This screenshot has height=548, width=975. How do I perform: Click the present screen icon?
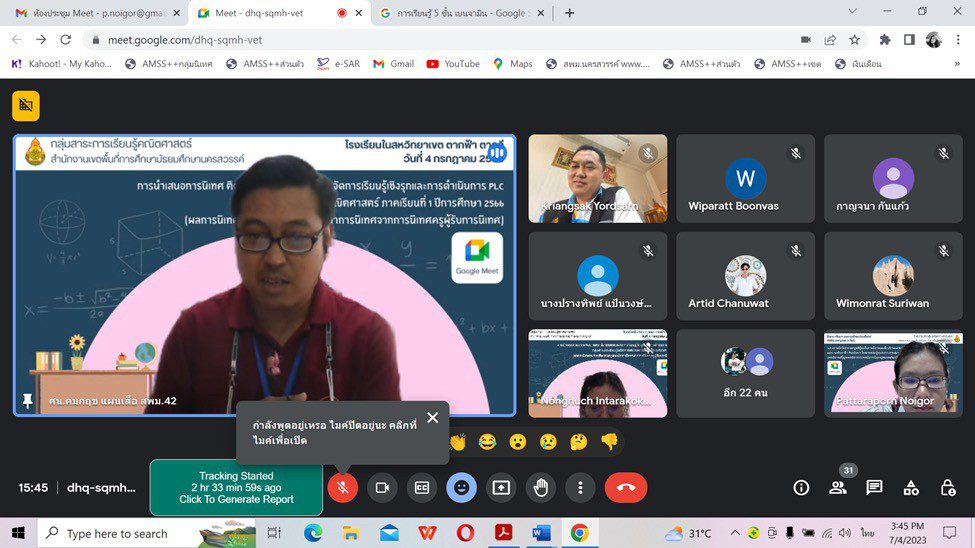click(501, 488)
